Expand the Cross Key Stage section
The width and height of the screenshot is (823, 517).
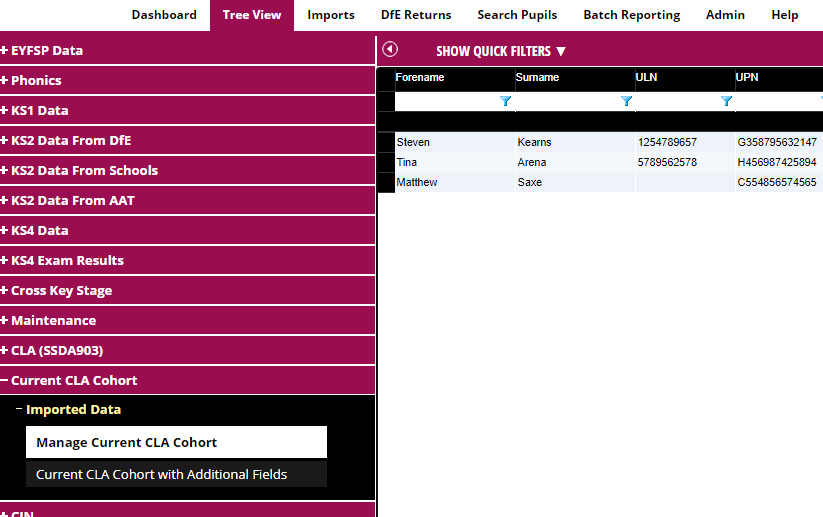tap(187, 290)
